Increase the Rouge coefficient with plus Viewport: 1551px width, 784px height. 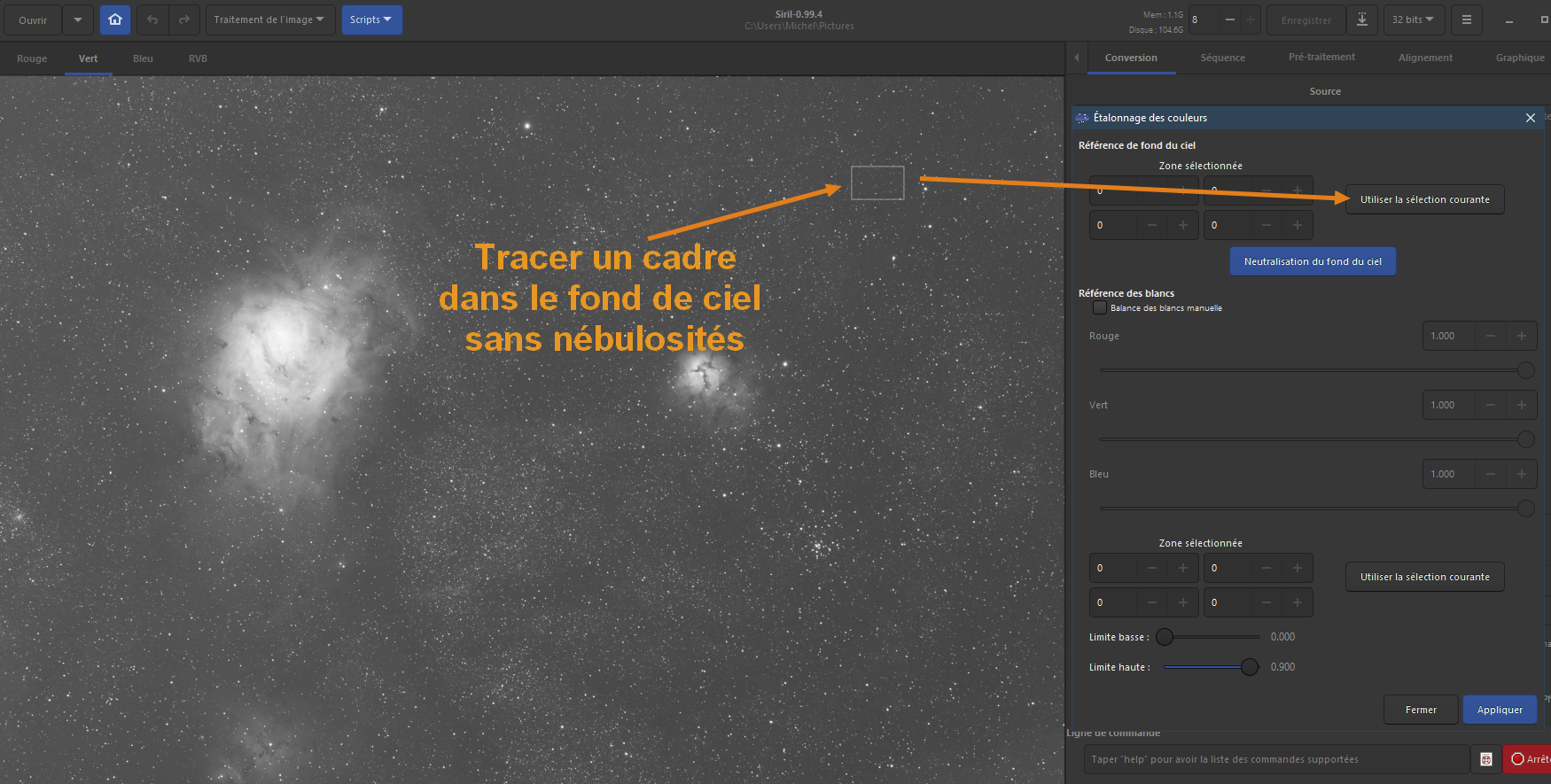point(1522,336)
